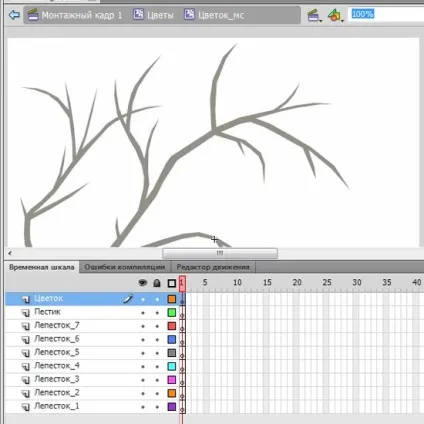Open the Edit Symbols menu icon
Screen dimensions: 424x424
pos(335,15)
